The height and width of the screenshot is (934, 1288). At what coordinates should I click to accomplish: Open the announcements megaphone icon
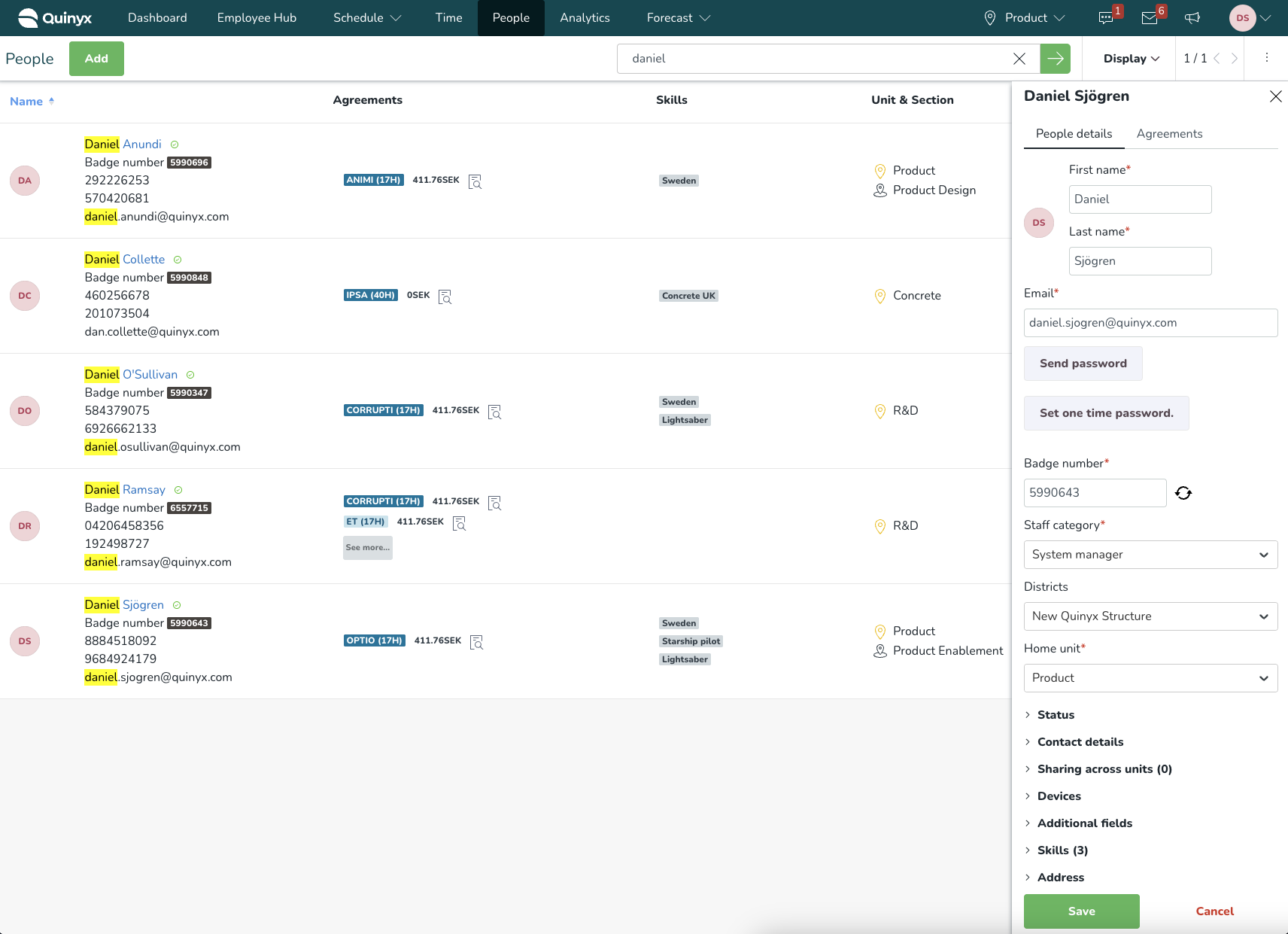[1192, 18]
